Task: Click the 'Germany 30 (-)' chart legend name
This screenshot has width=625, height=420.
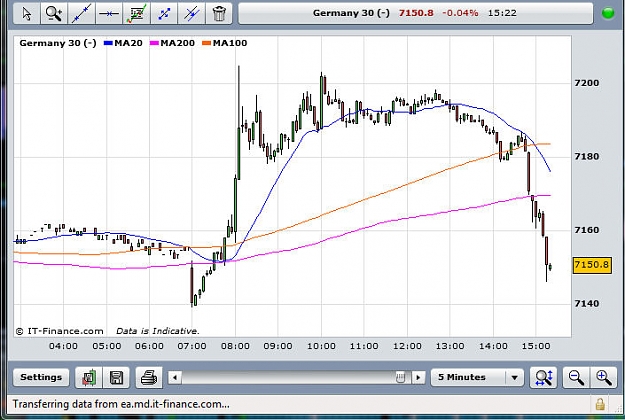Action: (58, 43)
